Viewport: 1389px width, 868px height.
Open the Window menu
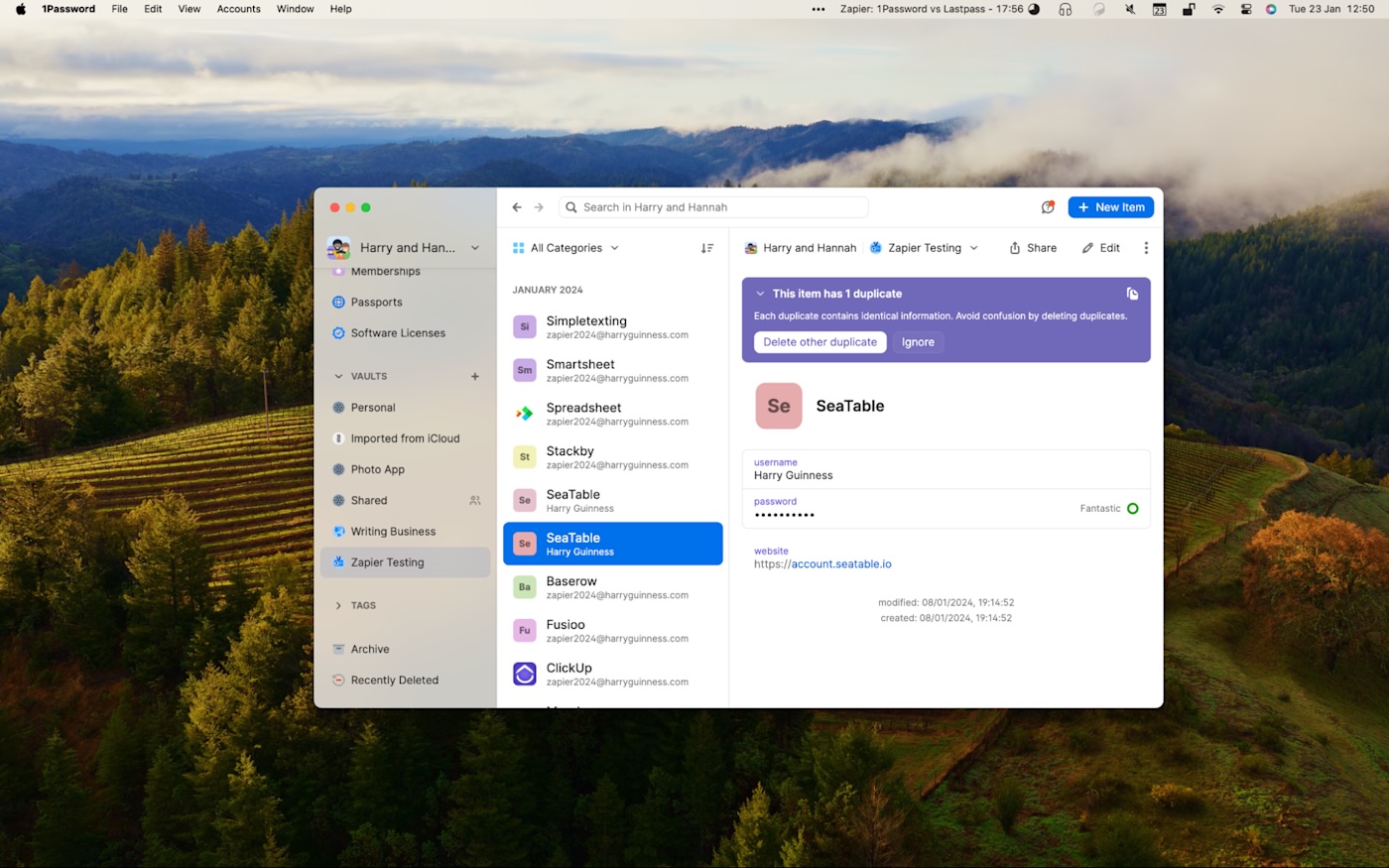295,9
